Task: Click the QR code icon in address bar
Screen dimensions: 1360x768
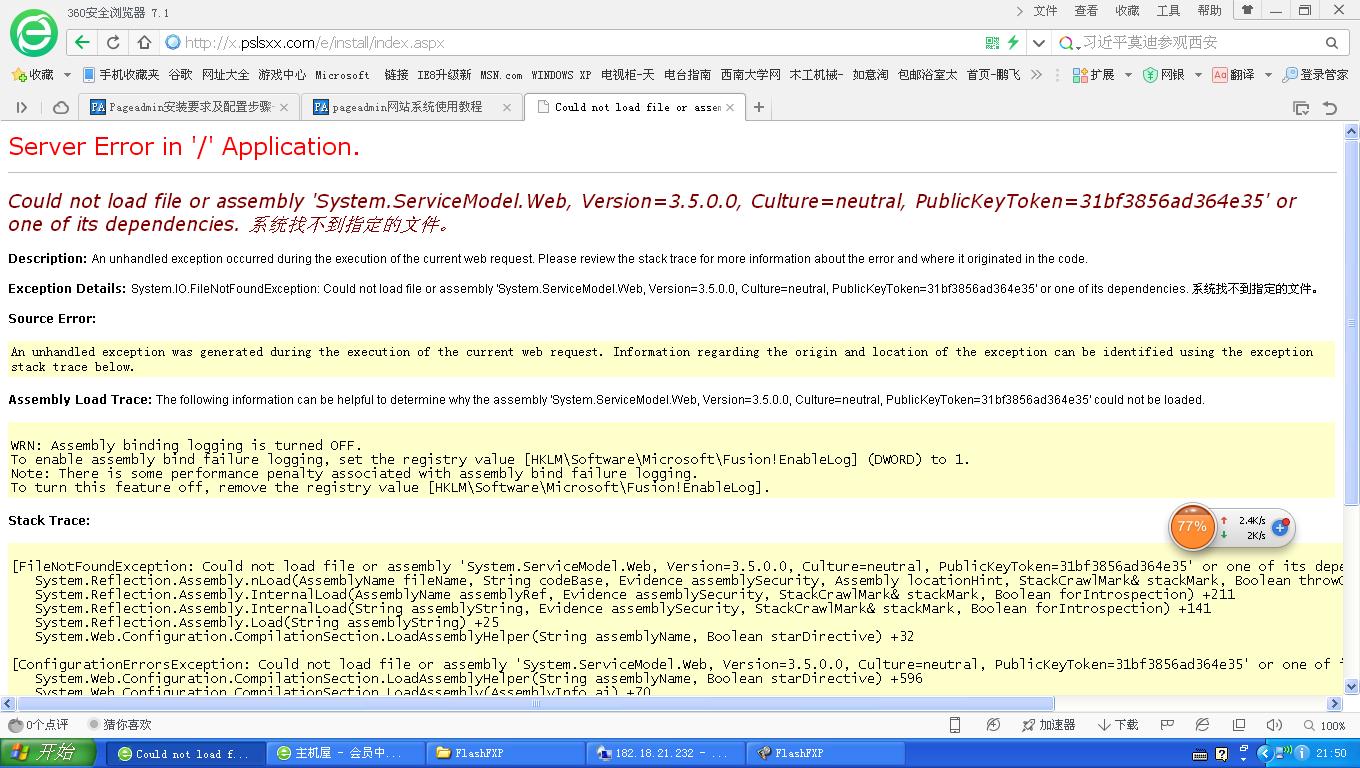Action: (992, 43)
